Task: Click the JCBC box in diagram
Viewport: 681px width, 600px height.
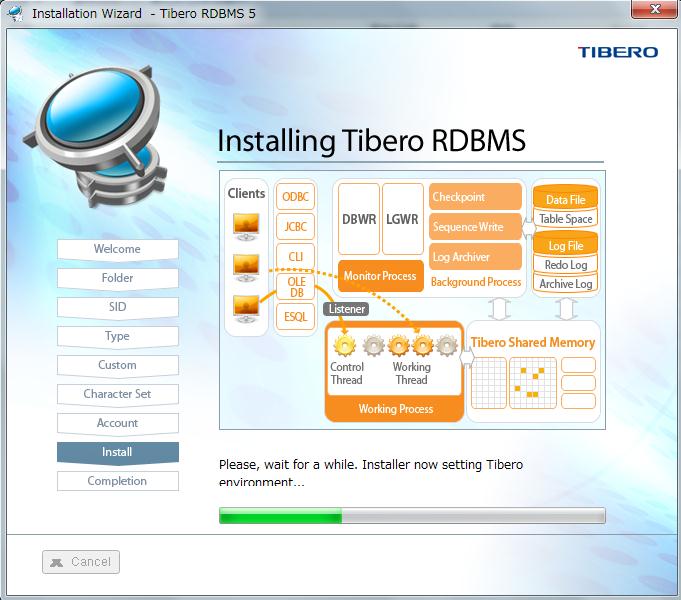Action: 295,226
